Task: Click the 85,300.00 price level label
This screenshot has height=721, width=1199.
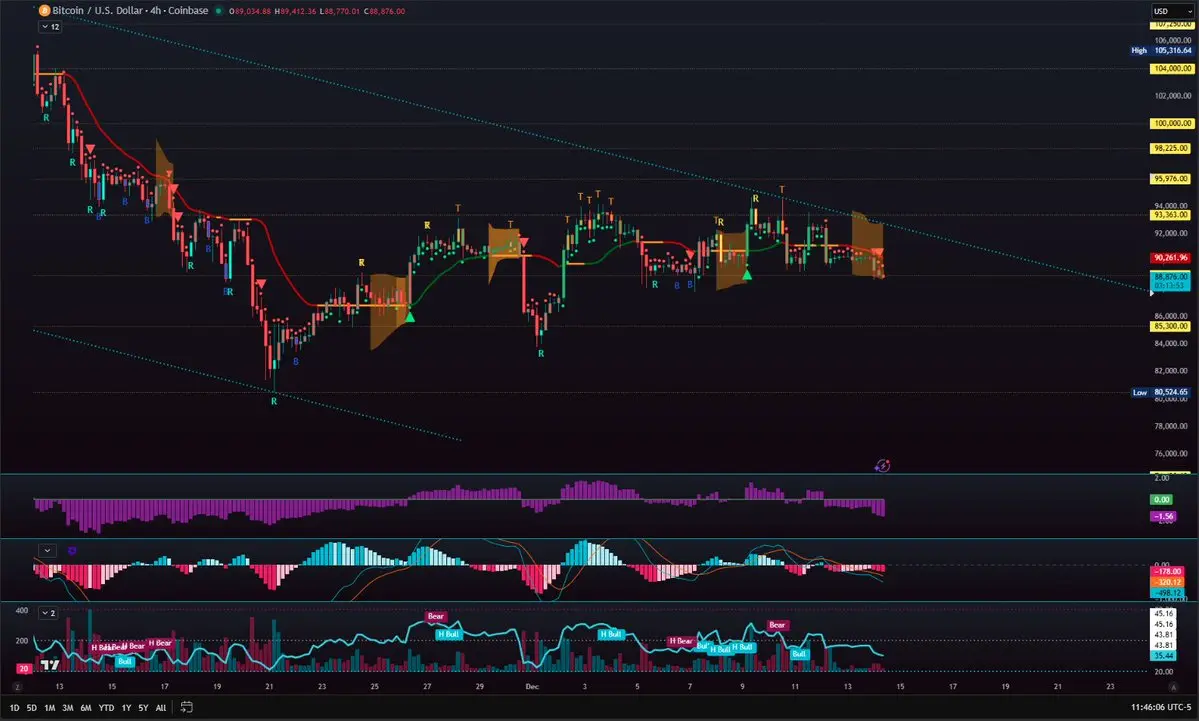Action: click(x=1171, y=326)
